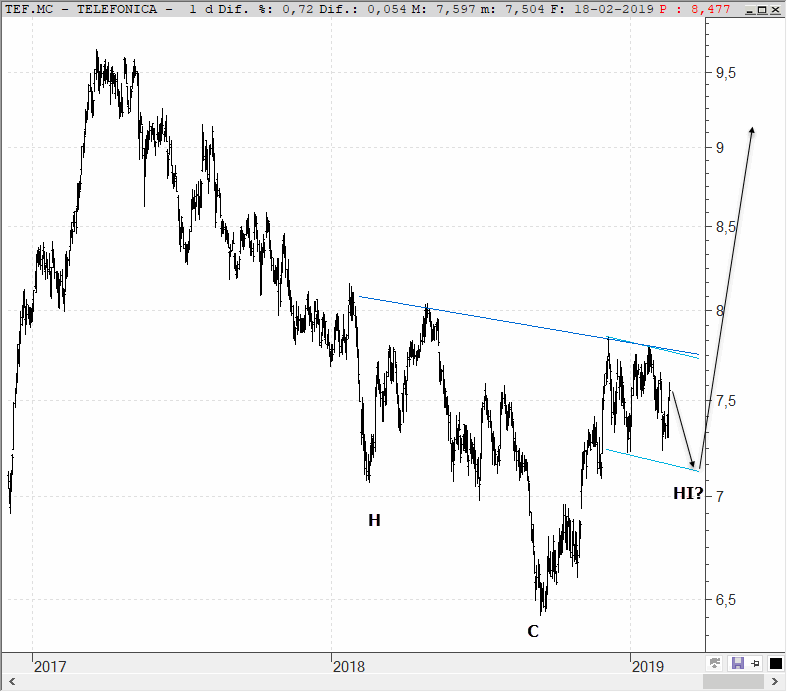Click the '2019' time axis label
The height and width of the screenshot is (692, 787).
tap(647, 666)
